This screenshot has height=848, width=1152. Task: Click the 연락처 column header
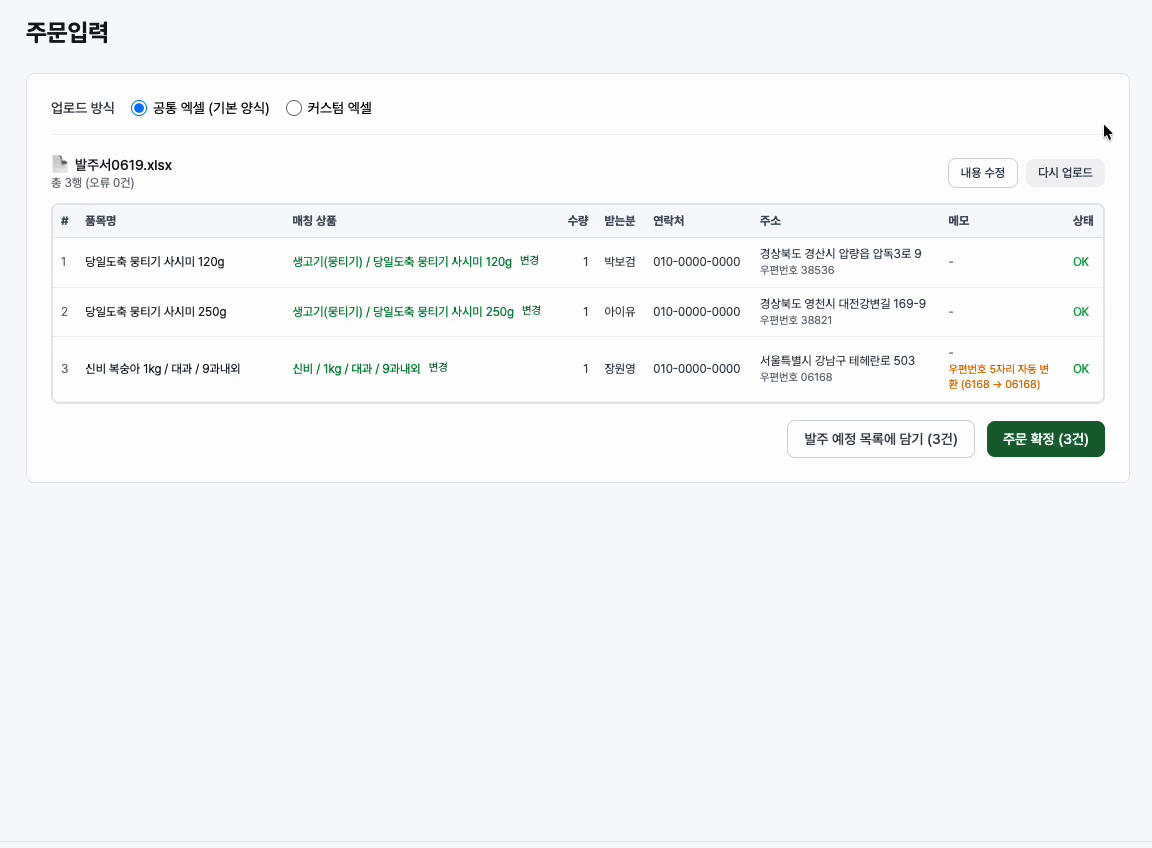(x=669, y=221)
